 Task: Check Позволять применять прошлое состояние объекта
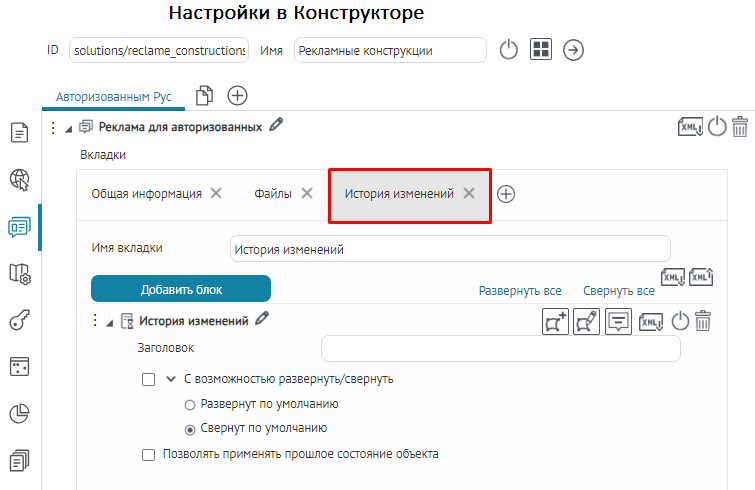pyautogui.click(x=149, y=454)
